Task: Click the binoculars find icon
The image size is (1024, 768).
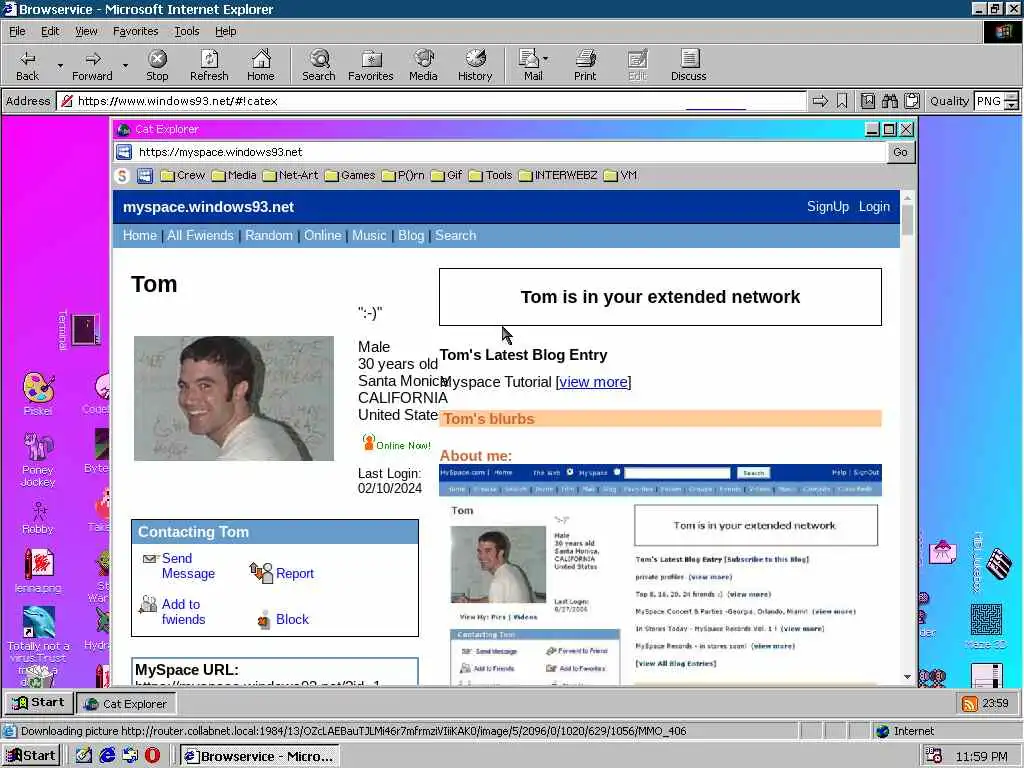Action: 889,101
